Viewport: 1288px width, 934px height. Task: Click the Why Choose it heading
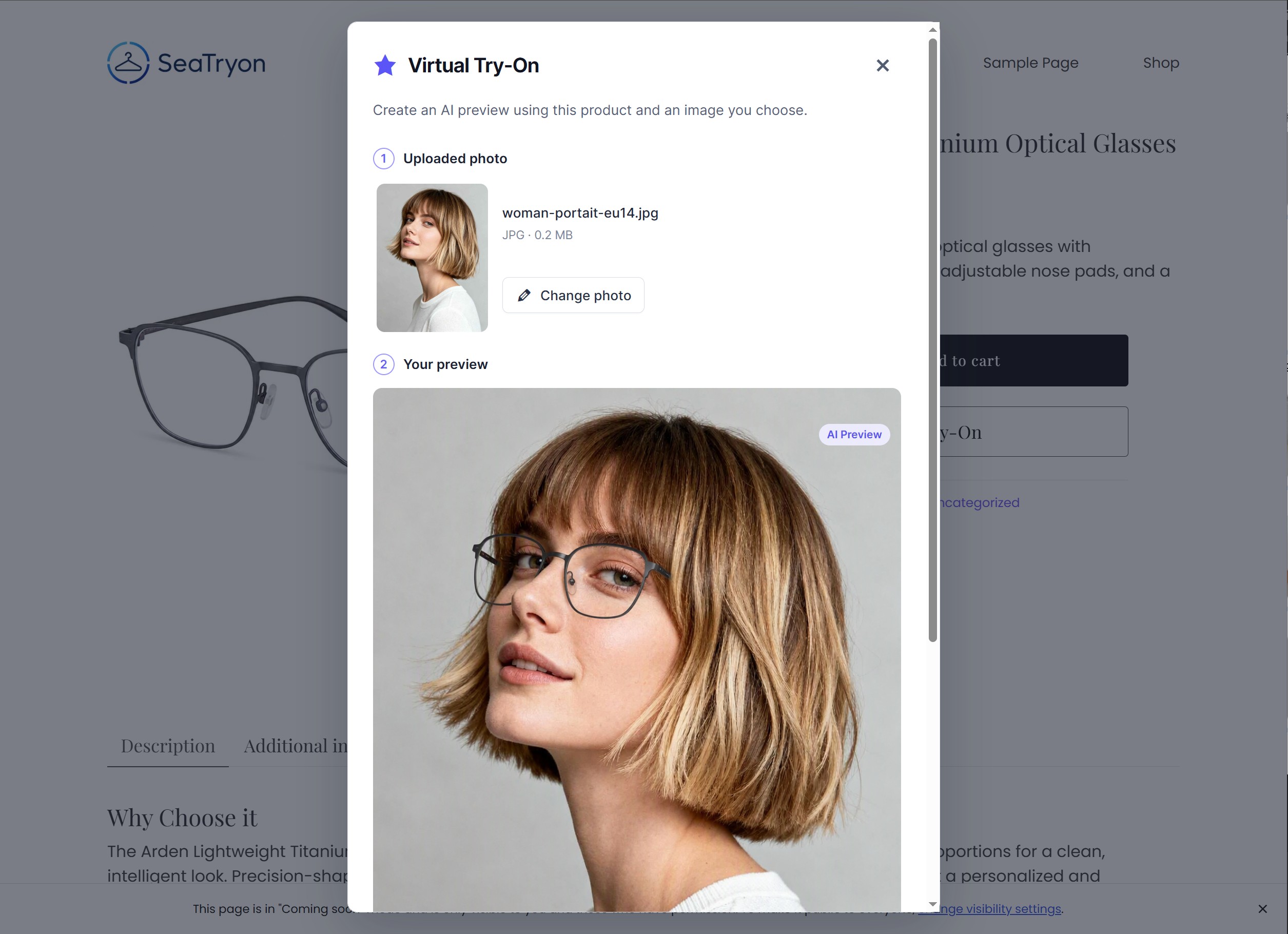(182, 818)
